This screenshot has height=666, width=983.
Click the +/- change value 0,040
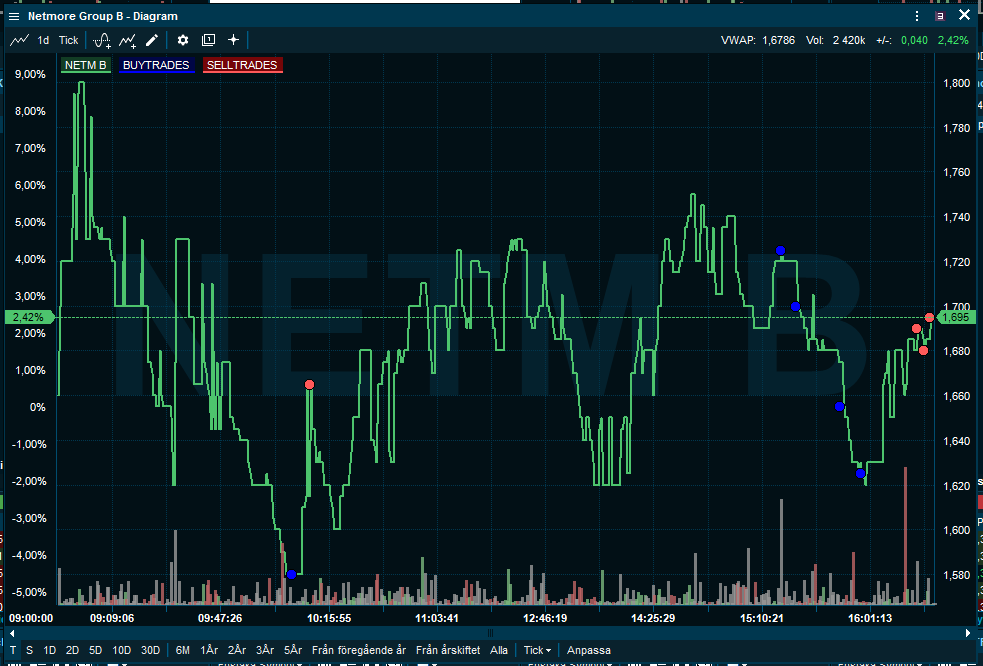pyautogui.click(x=914, y=40)
